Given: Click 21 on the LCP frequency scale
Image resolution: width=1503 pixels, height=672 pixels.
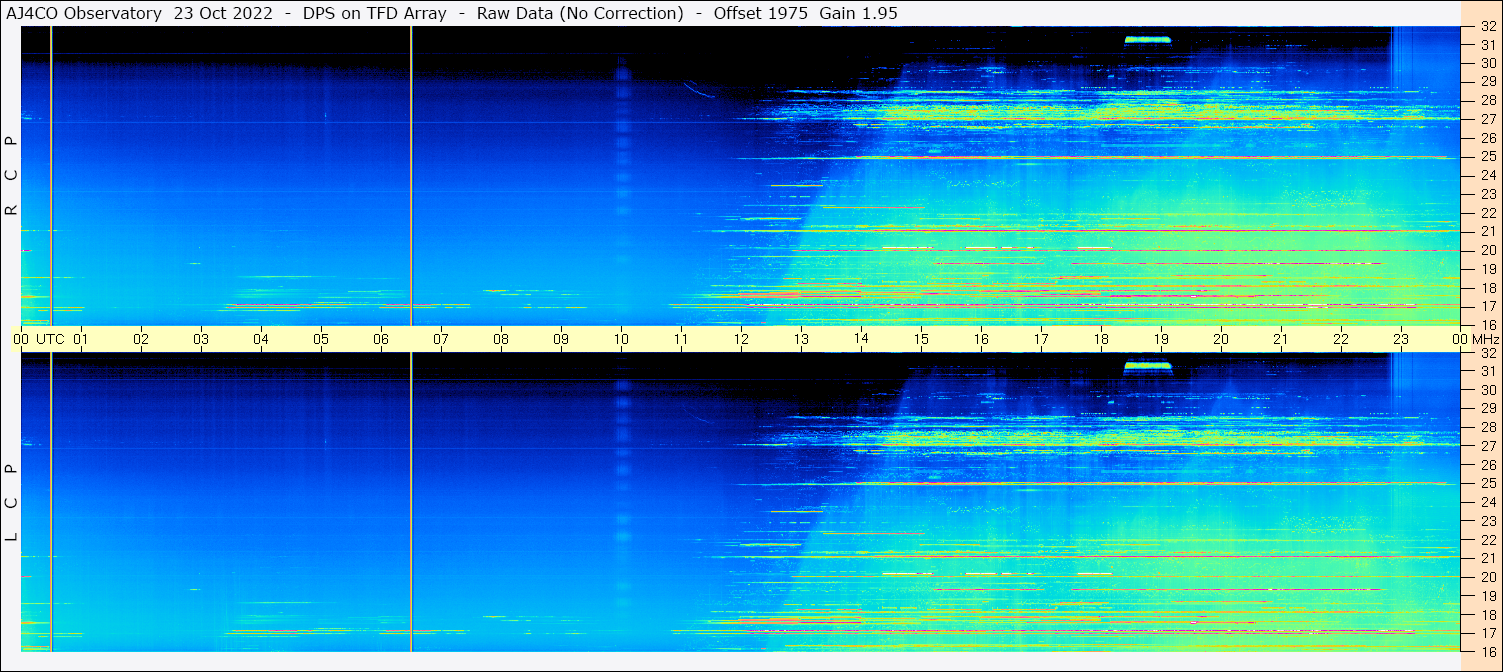Looking at the screenshot, I should pos(1487,558).
